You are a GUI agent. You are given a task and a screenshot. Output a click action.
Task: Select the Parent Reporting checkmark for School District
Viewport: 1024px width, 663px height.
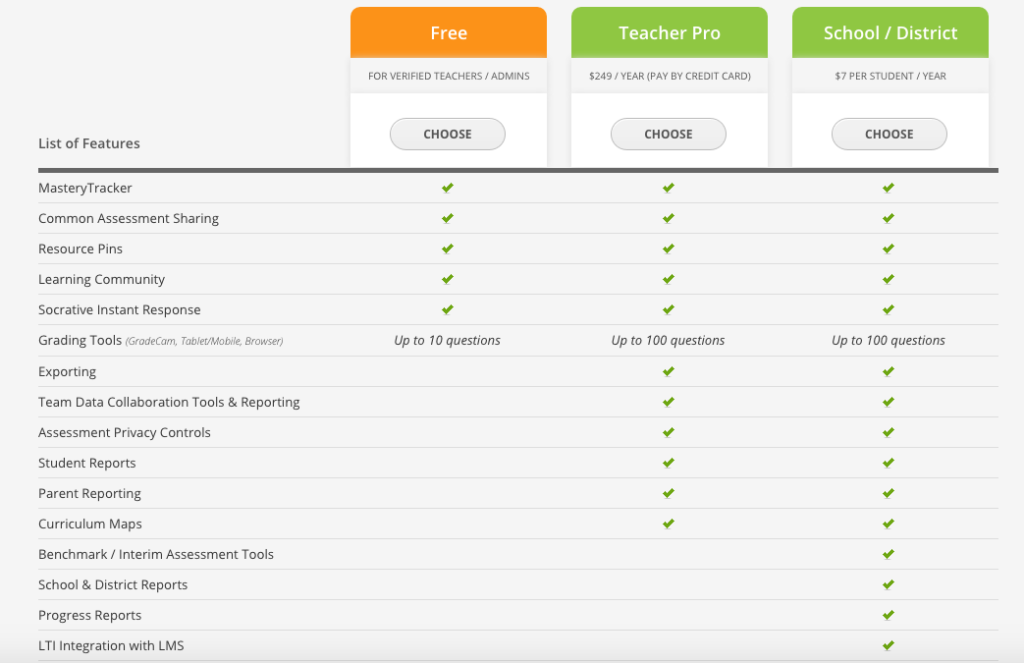(888, 493)
